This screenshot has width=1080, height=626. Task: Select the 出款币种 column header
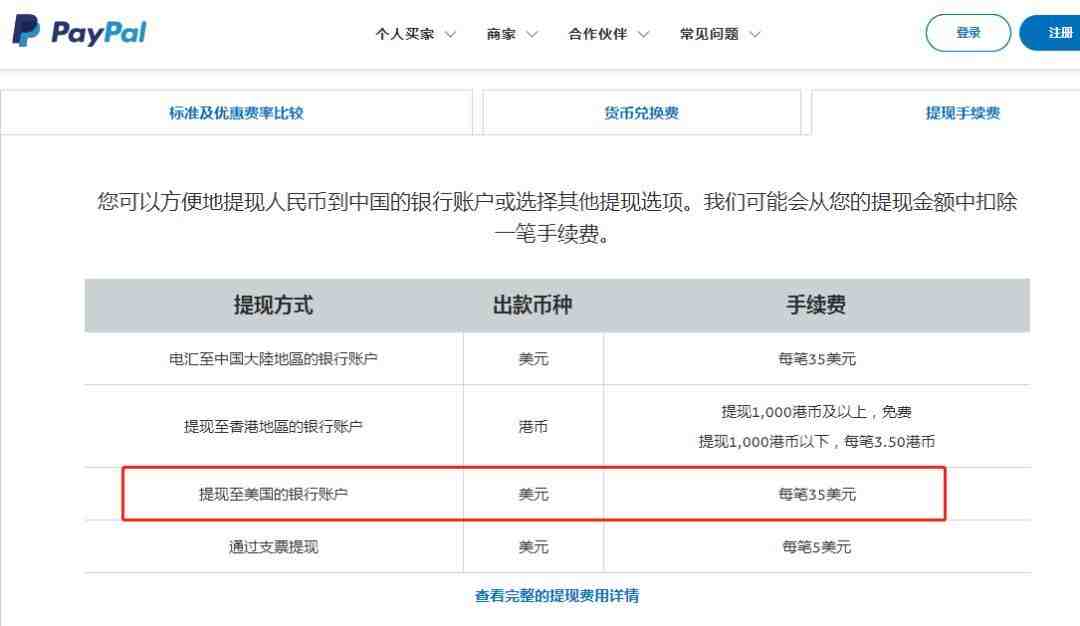pos(532,305)
